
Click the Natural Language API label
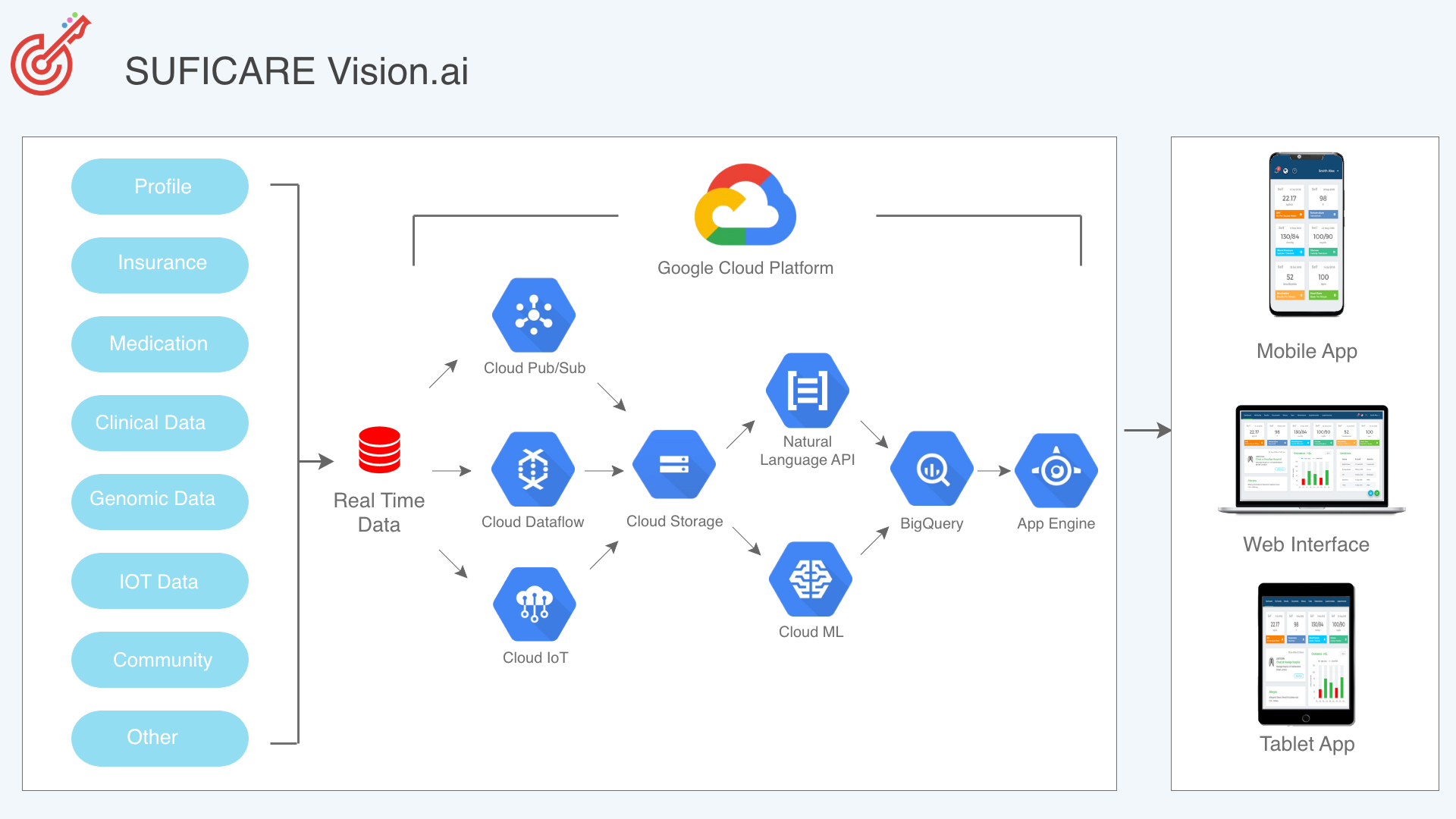(x=808, y=450)
